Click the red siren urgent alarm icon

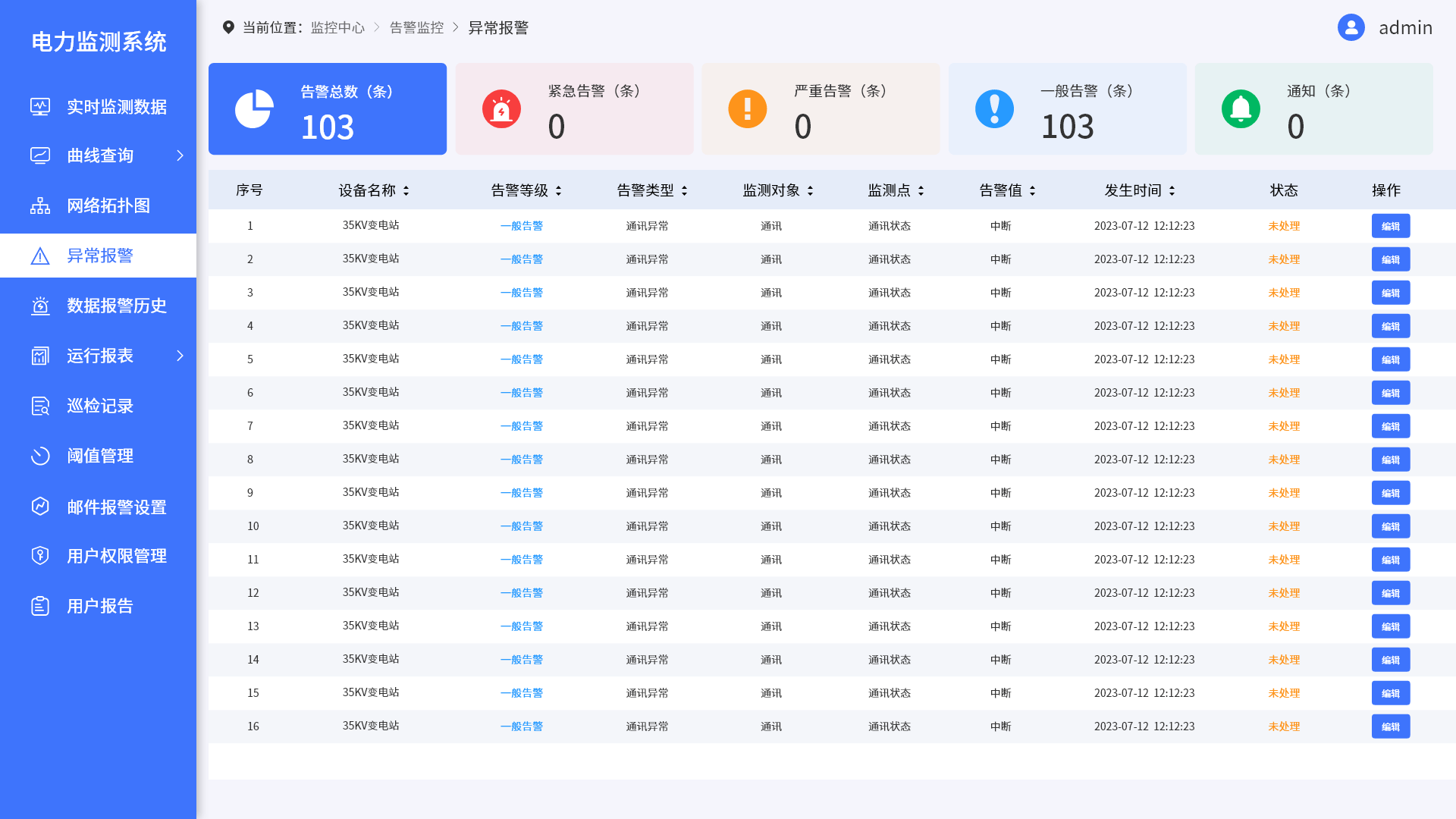[501, 109]
